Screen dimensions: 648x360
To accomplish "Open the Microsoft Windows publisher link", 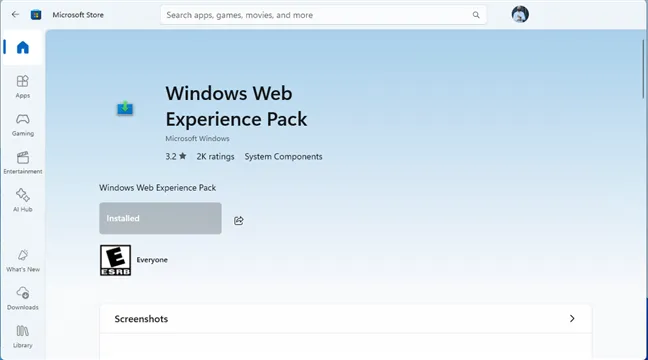I will click(197, 138).
